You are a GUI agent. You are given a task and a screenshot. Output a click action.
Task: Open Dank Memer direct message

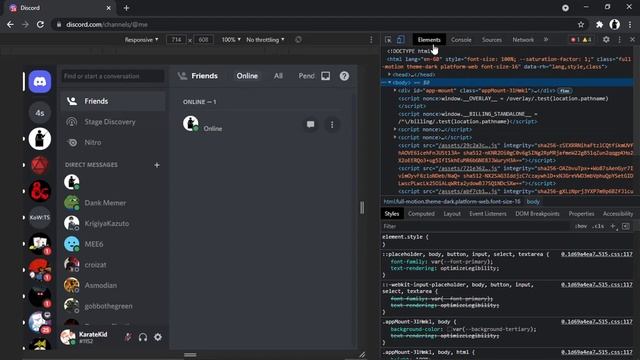coord(113,203)
